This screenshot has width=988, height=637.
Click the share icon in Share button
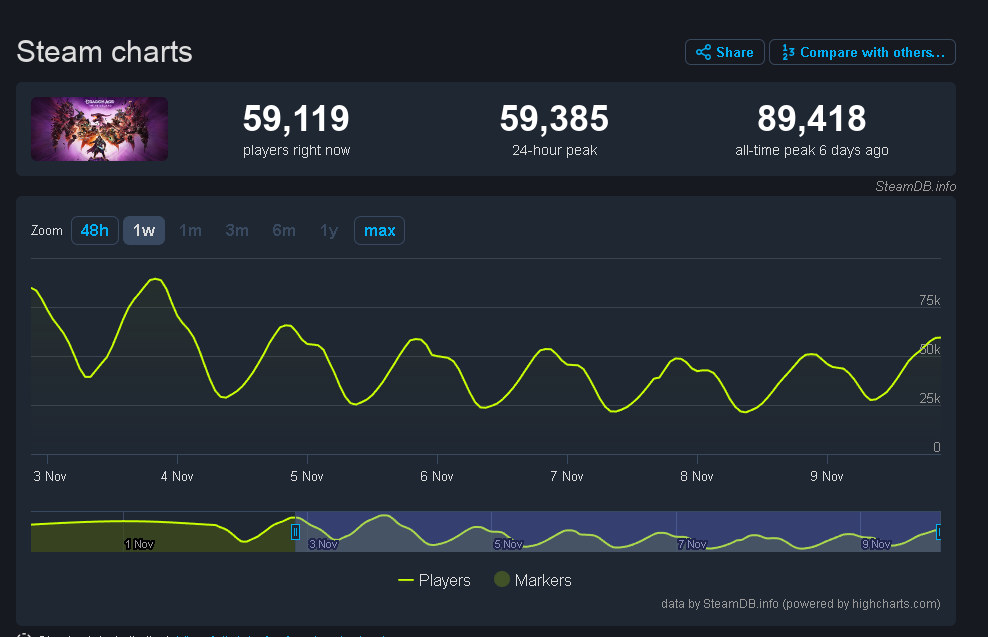(703, 52)
